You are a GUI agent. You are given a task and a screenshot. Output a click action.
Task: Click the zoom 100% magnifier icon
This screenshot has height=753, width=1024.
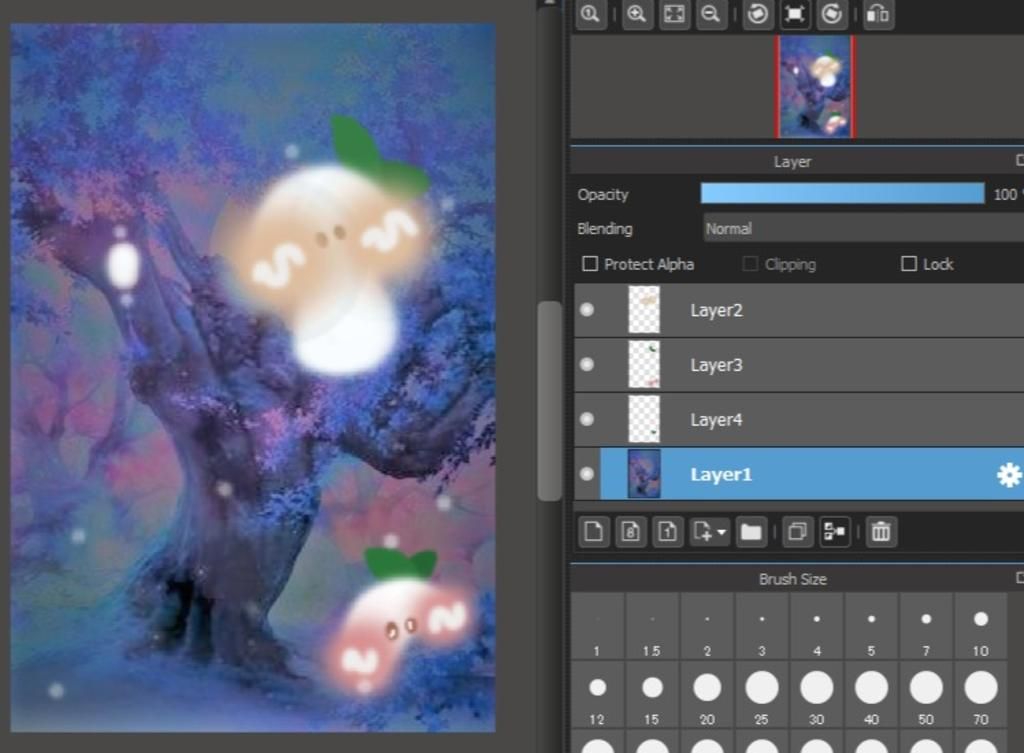click(590, 14)
